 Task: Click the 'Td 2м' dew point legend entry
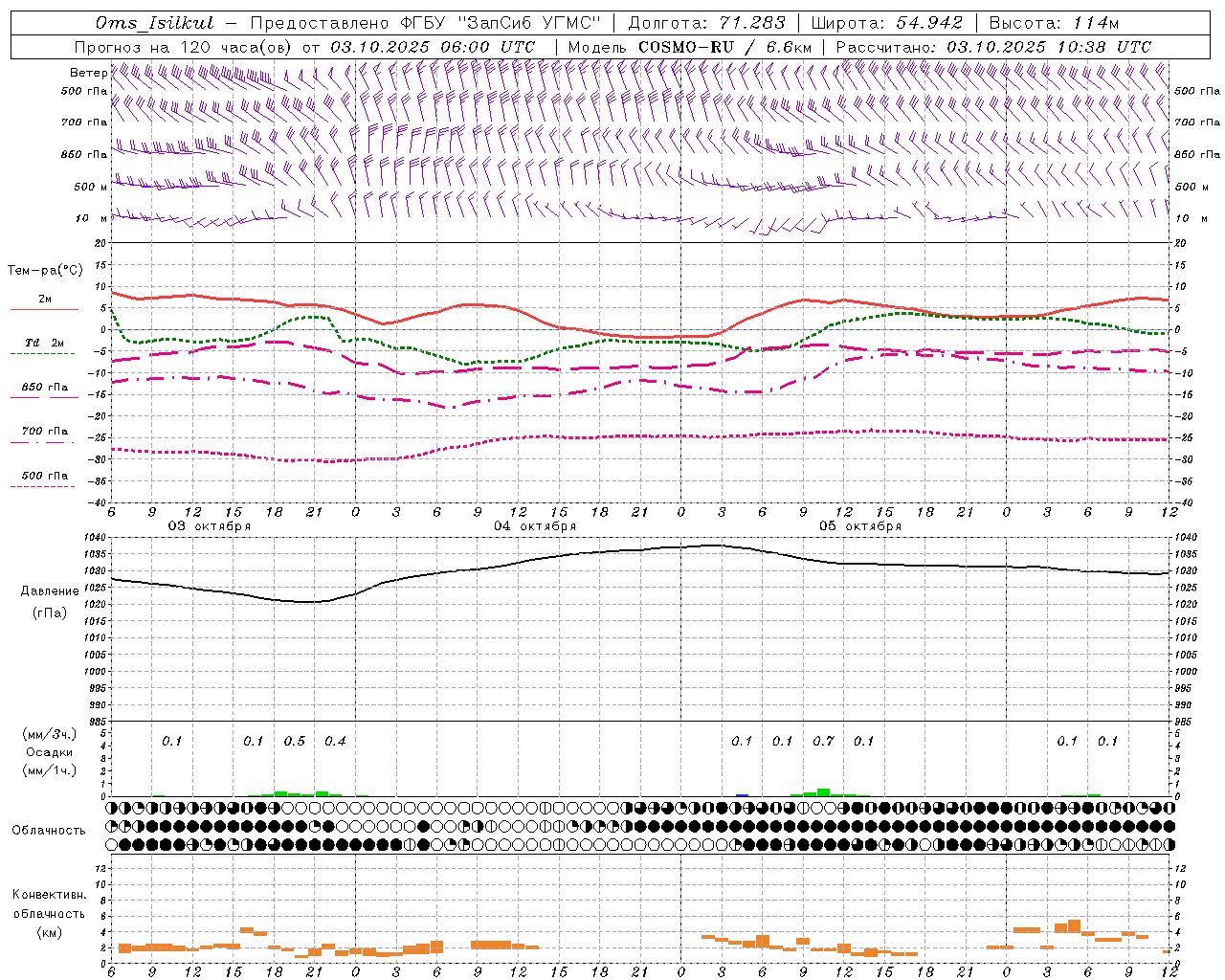tap(44, 343)
